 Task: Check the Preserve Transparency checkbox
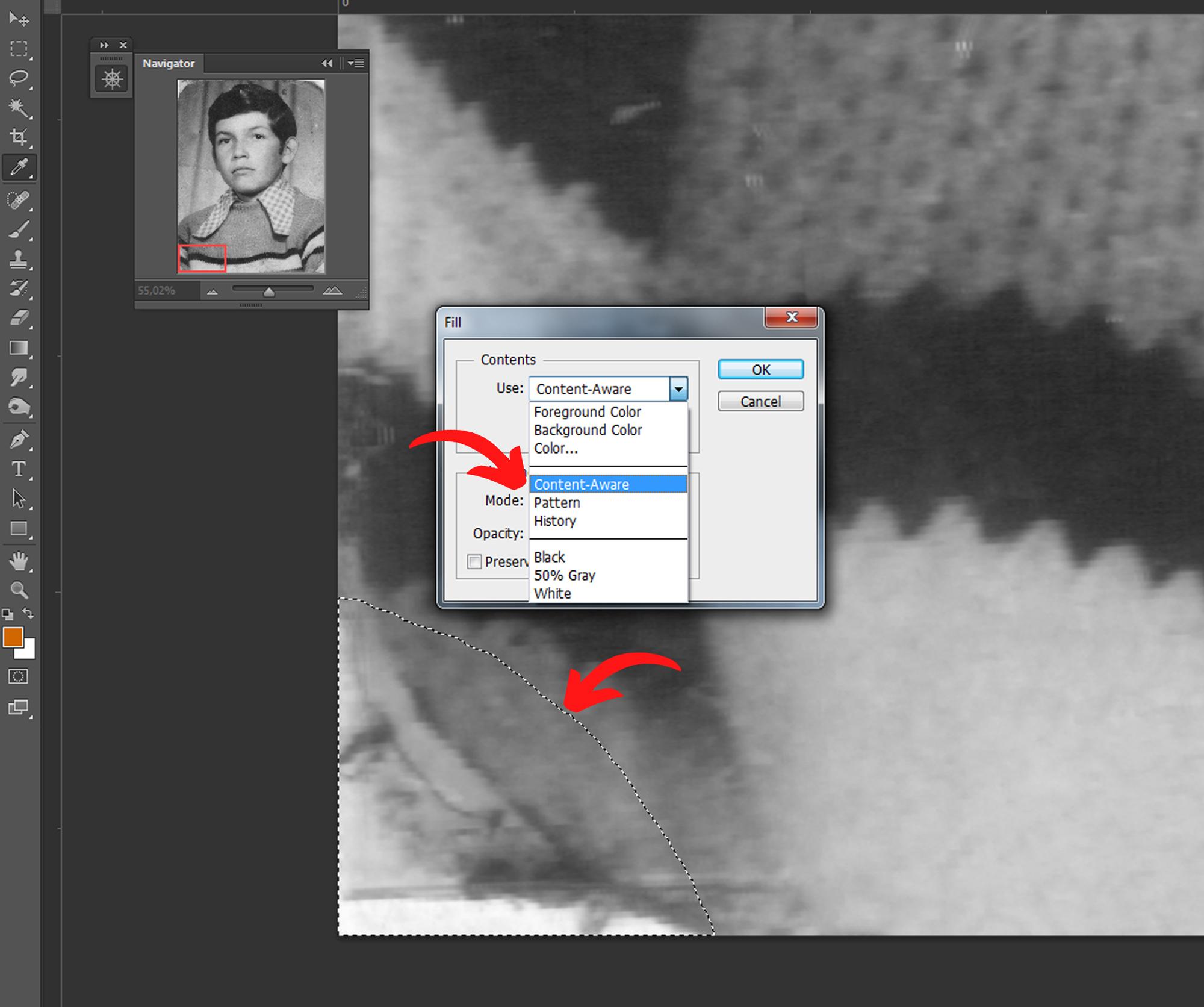[x=474, y=562]
